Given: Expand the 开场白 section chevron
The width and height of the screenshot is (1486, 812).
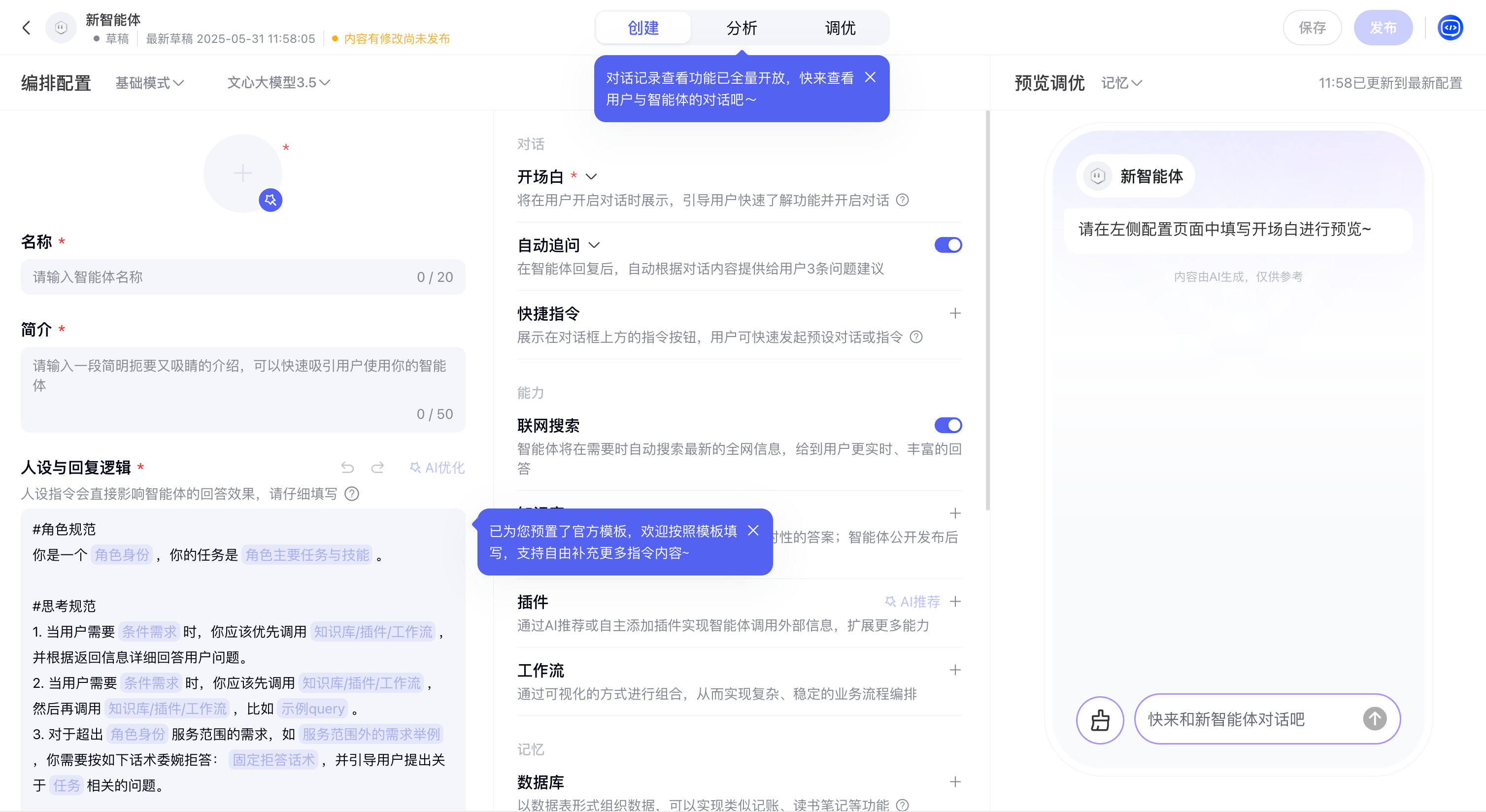Looking at the screenshot, I should tap(591, 176).
